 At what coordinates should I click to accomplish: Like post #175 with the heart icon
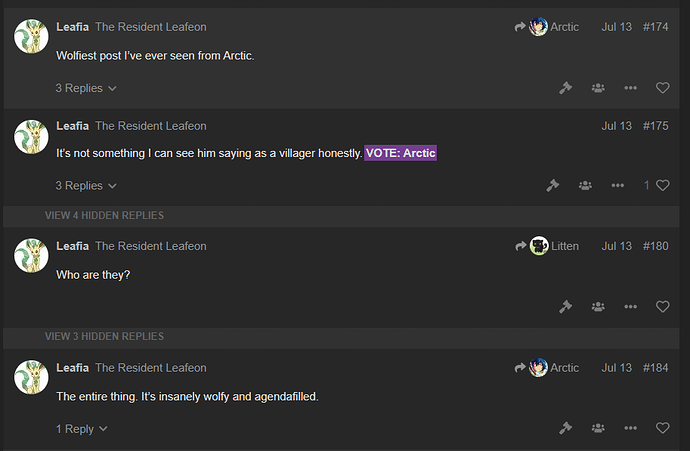pyautogui.click(x=662, y=185)
